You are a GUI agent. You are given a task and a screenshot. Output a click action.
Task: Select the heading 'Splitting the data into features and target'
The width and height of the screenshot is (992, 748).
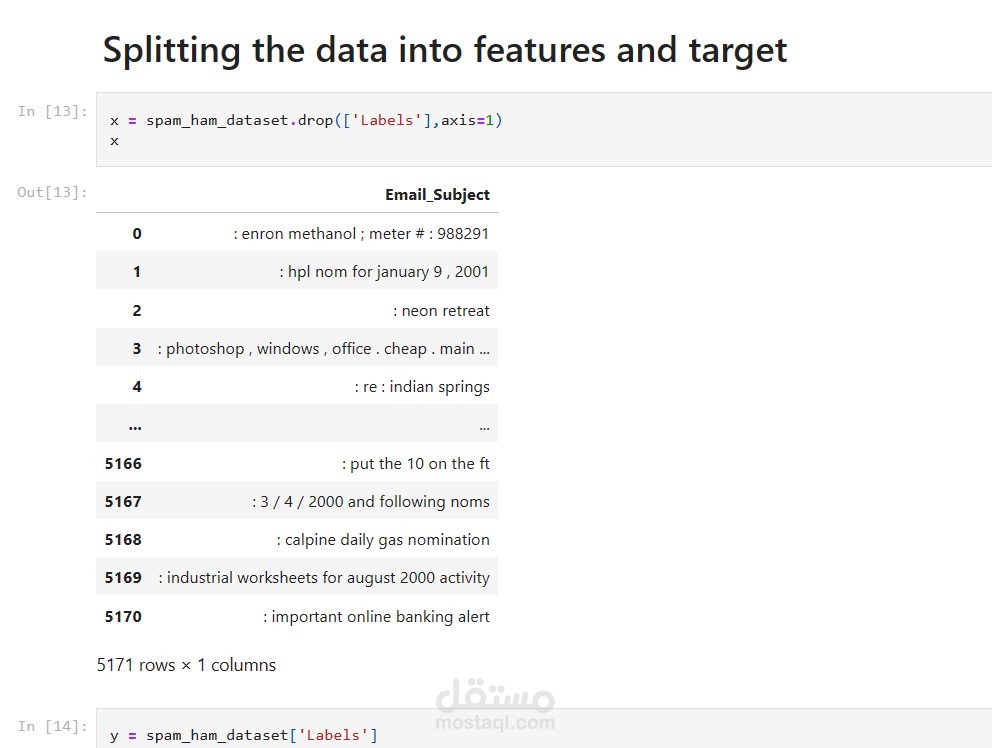[x=445, y=49]
